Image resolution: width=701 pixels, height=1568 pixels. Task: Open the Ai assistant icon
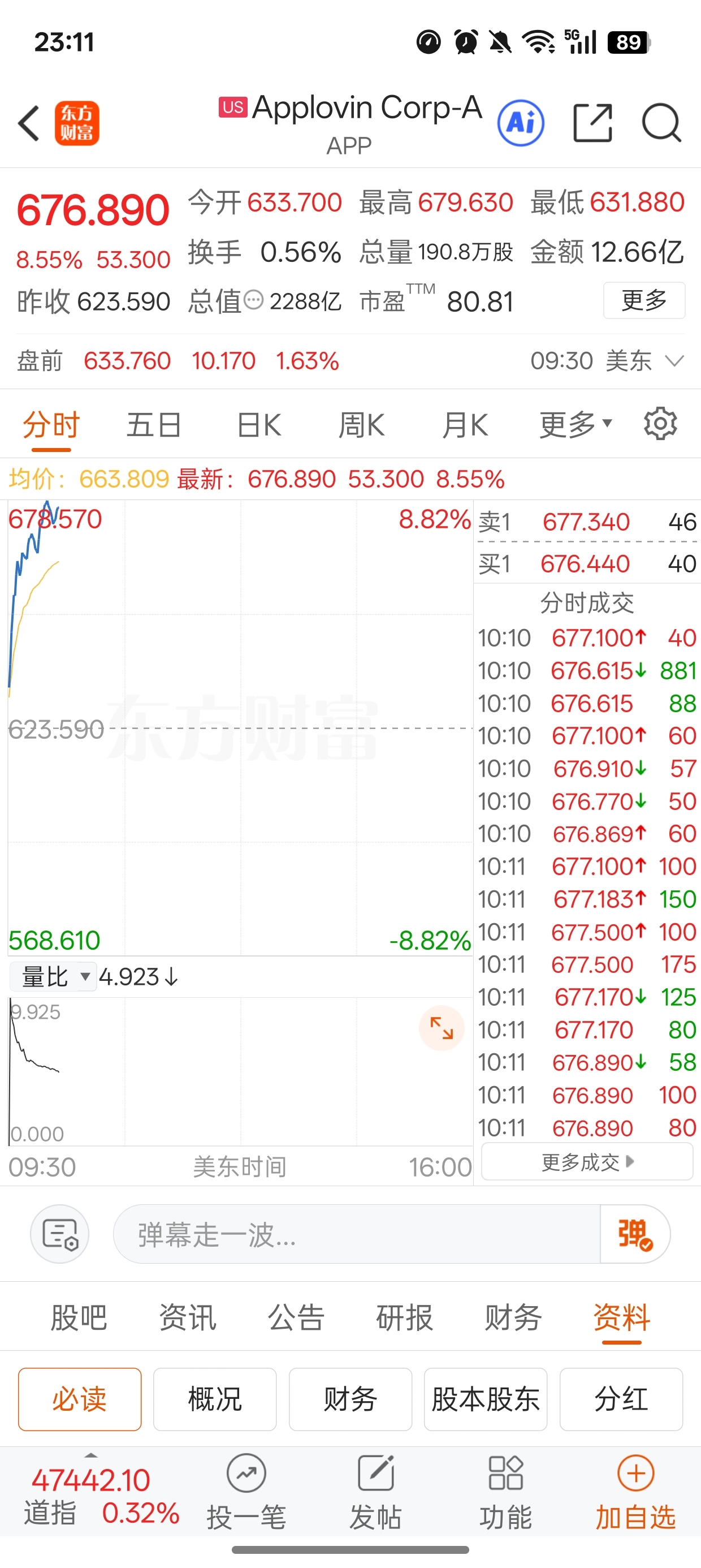tap(520, 123)
